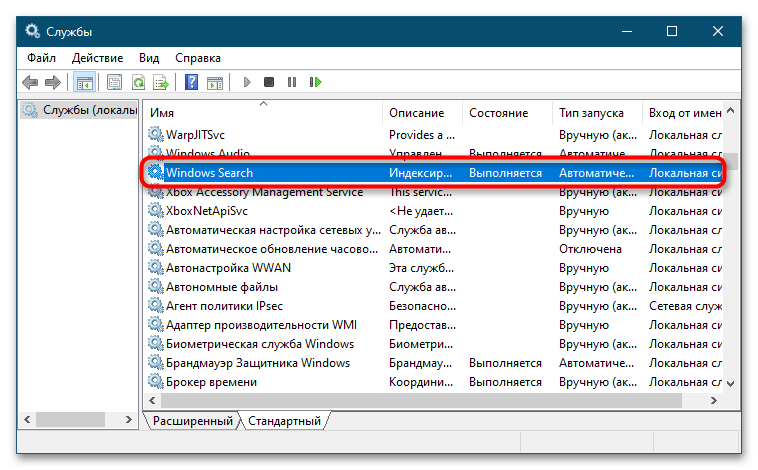Screen dimensions: 758x470
Task: Select Брандмауэр Защитника Windows service name
Action: pyautogui.click(x=258, y=363)
